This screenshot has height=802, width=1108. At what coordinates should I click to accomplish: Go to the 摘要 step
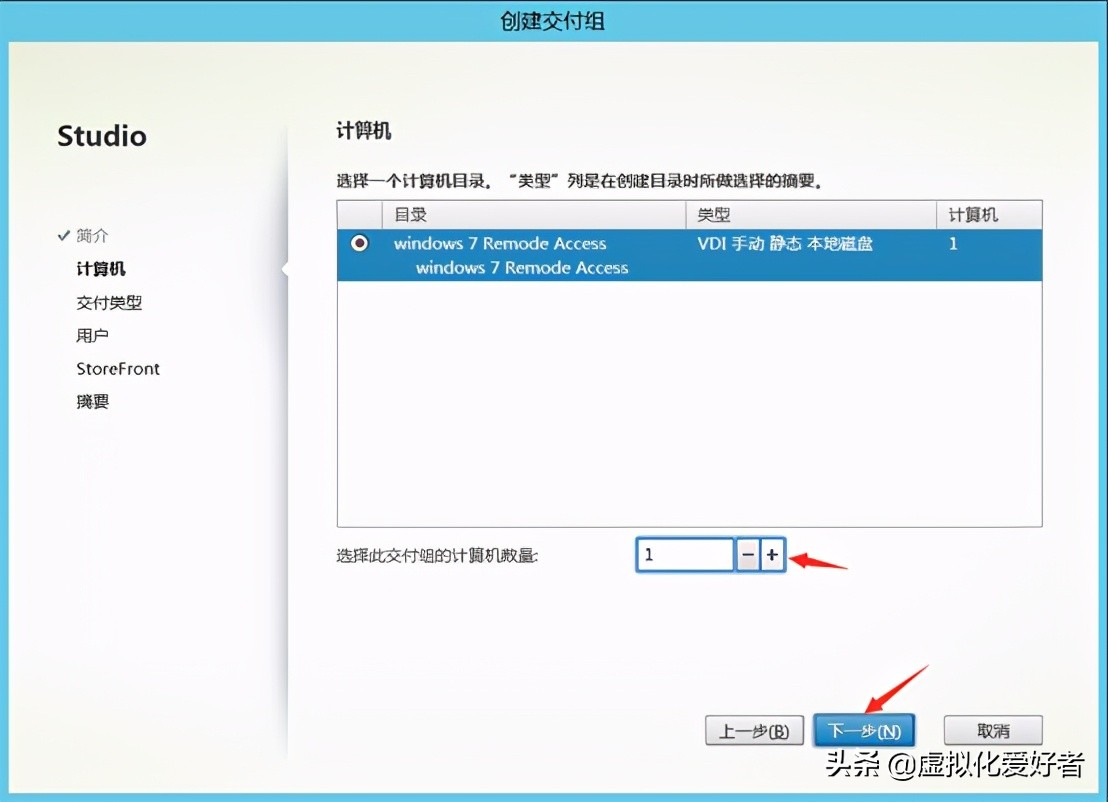[x=93, y=401]
